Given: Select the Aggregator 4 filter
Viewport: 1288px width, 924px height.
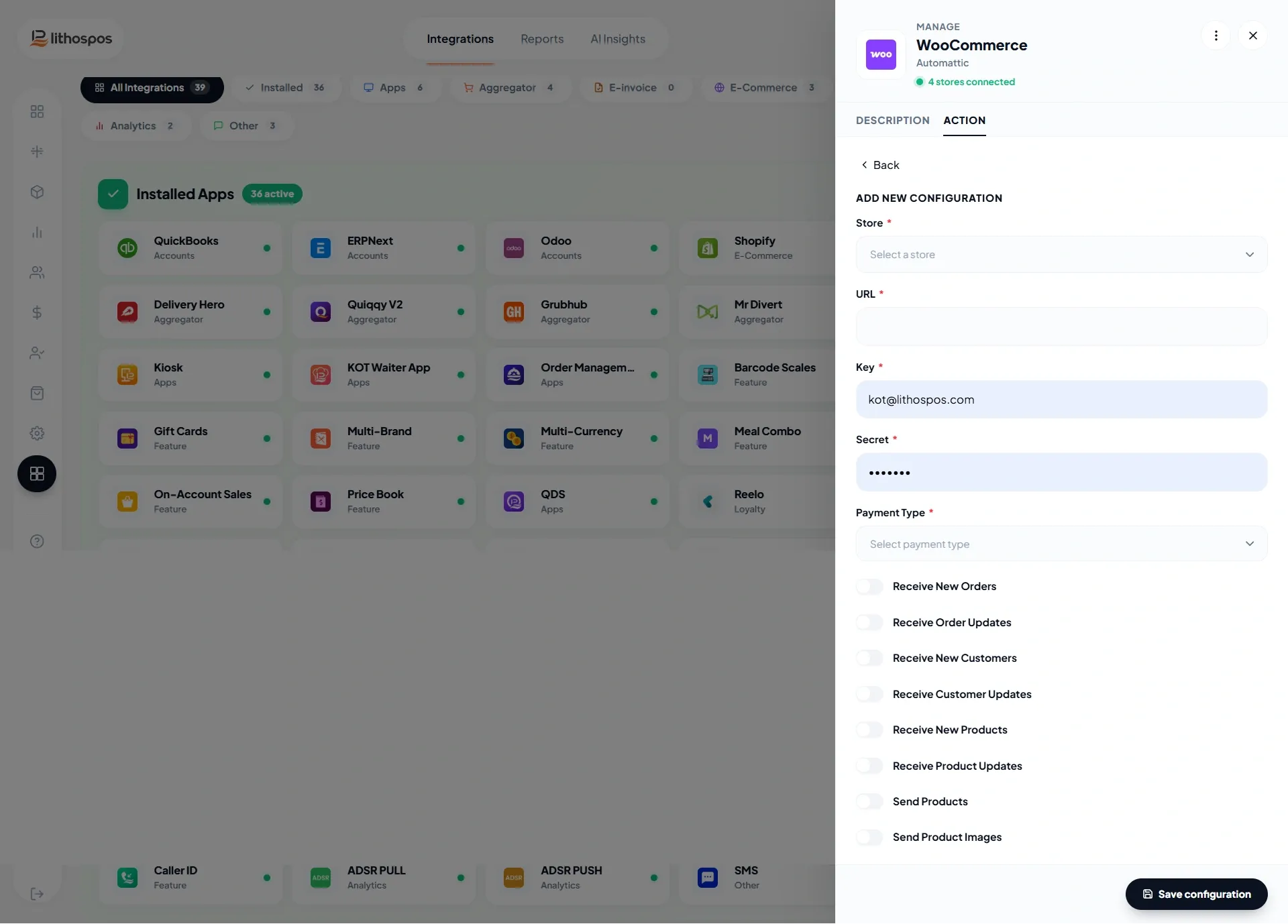Looking at the screenshot, I should (510, 88).
